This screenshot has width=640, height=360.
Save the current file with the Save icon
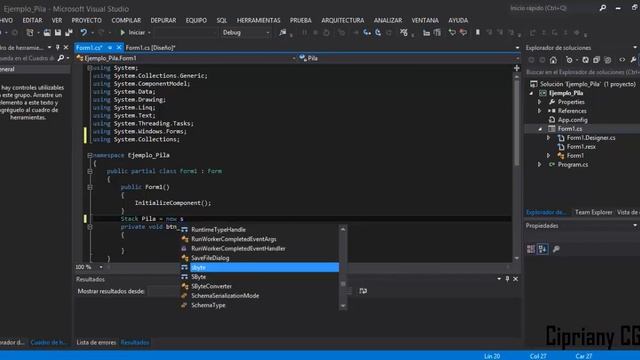tap(58, 32)
